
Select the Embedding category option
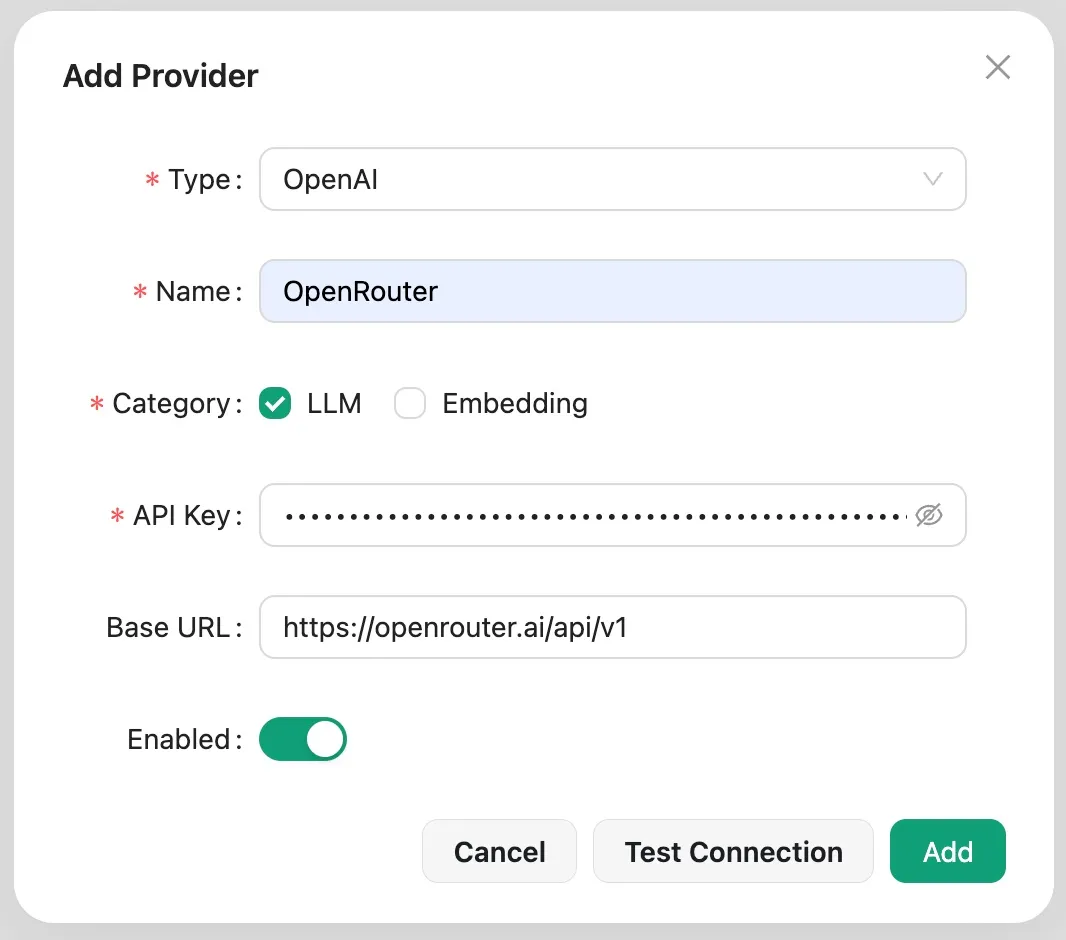tap(410, 403)
